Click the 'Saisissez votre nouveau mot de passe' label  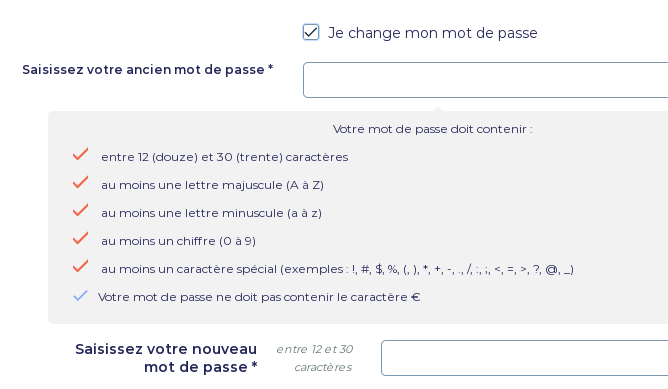[167, 358]
